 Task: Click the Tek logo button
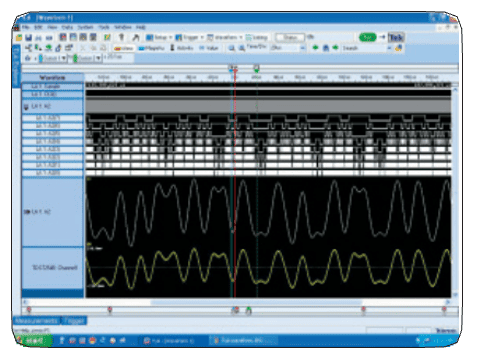pyautogui.click(x=396, y=37)
